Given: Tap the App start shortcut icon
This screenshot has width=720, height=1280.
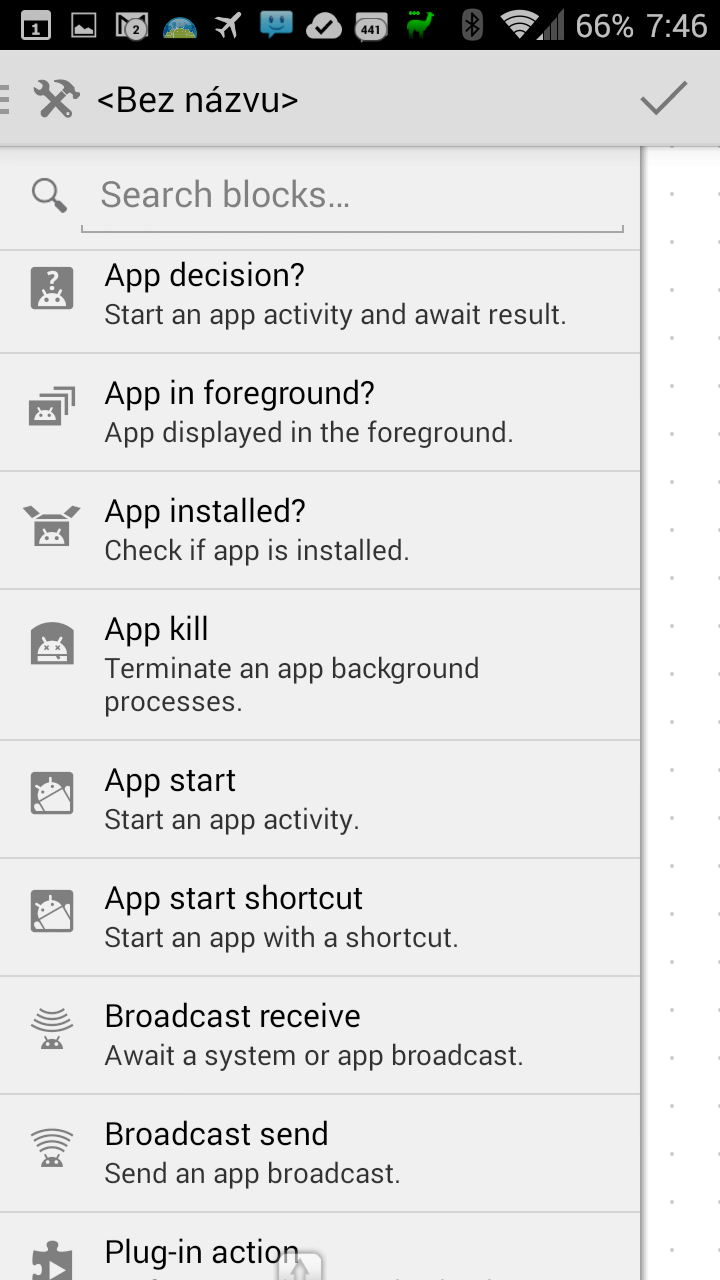Looking at the screenshot, I should pos(52,912).
